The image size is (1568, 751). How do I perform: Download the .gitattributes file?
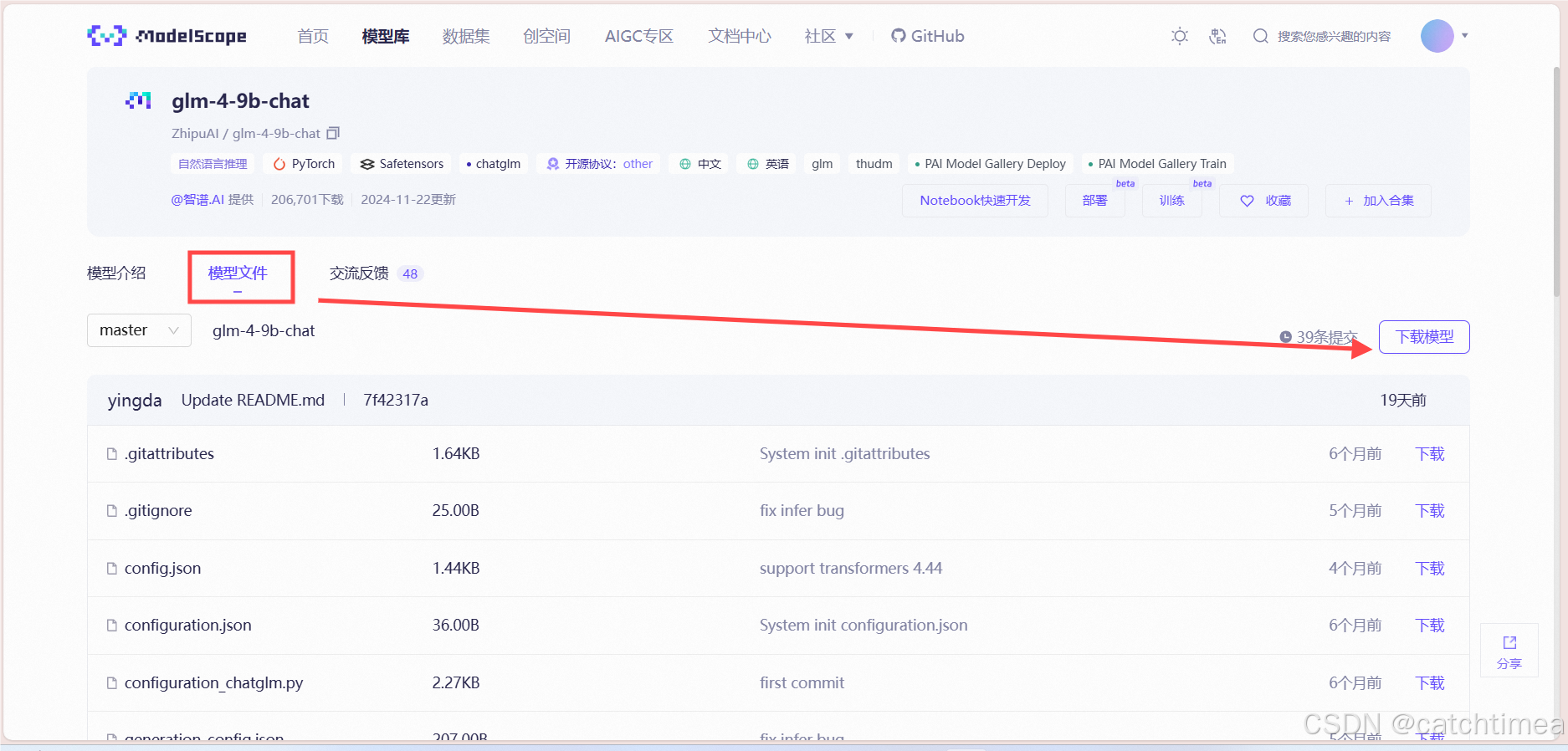[1430, 453]
